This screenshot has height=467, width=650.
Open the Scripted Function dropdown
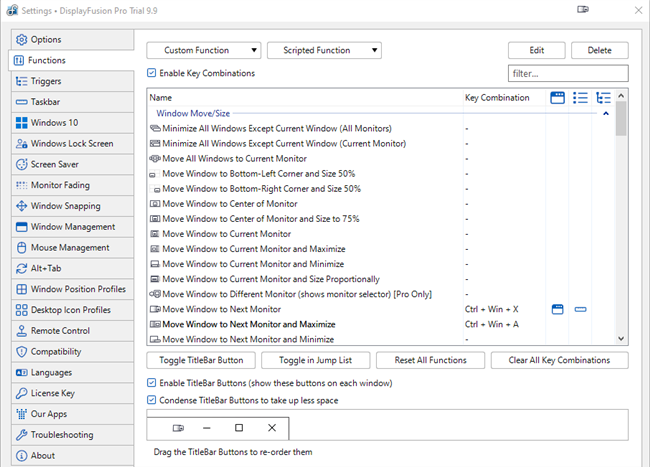pos(324,50)
